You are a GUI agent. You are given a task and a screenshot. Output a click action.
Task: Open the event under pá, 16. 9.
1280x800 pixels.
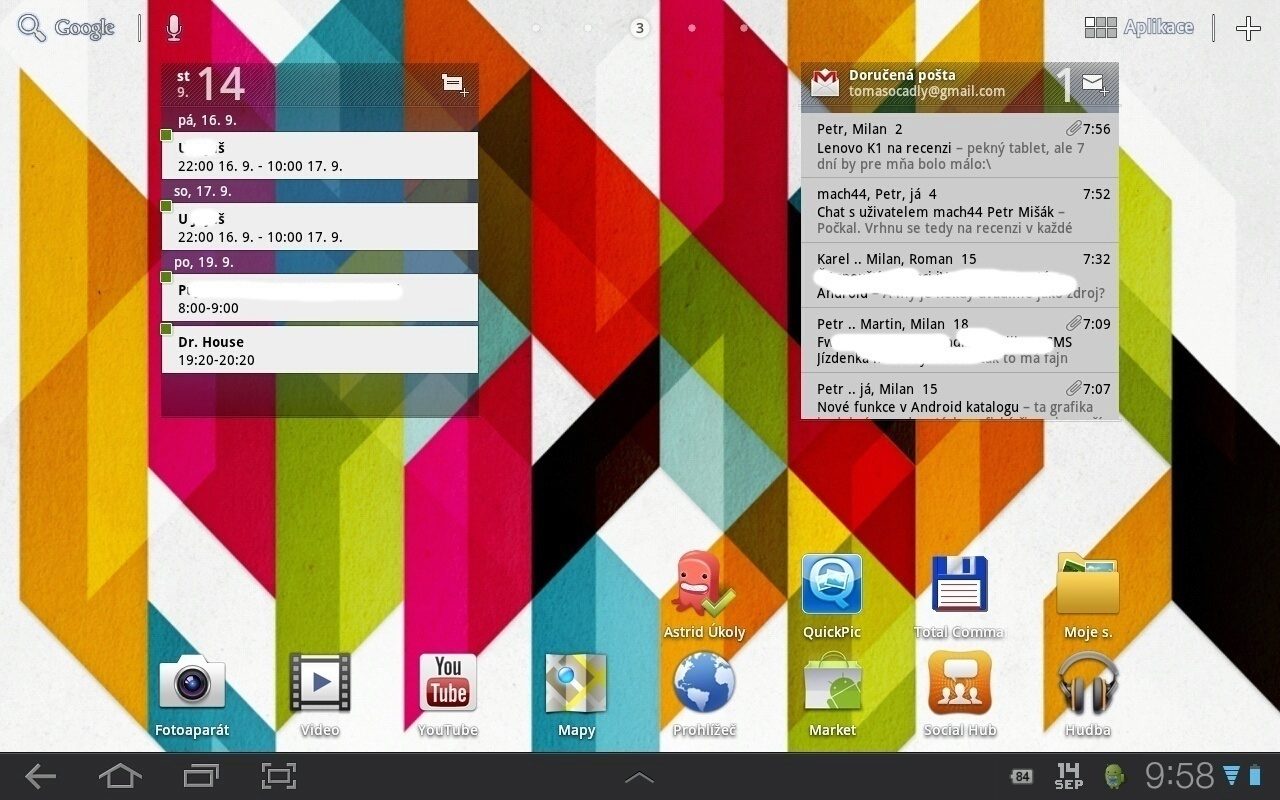(x=320, y=156)
